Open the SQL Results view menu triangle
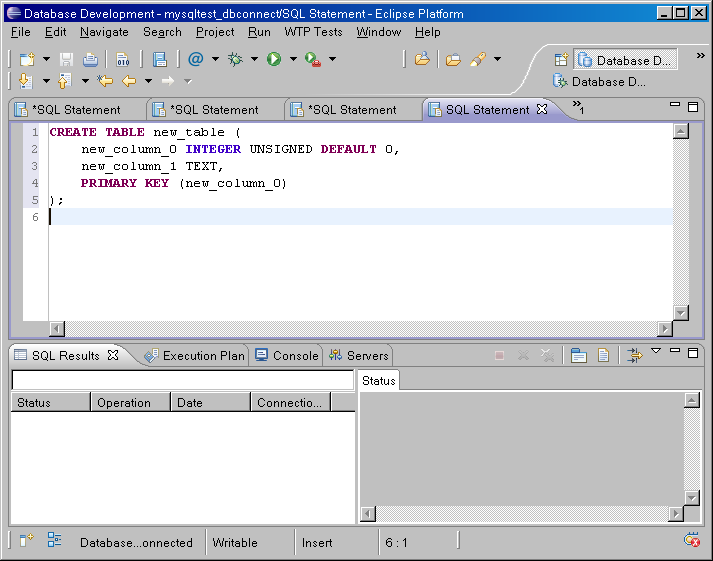713x561 pixels. coord(656,351)
